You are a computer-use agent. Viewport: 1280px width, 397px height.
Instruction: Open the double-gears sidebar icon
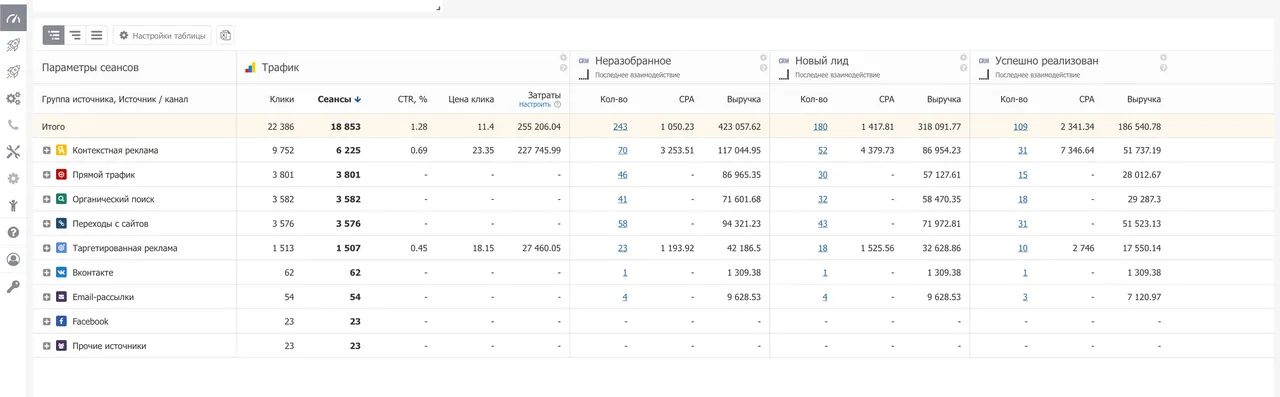13,98
